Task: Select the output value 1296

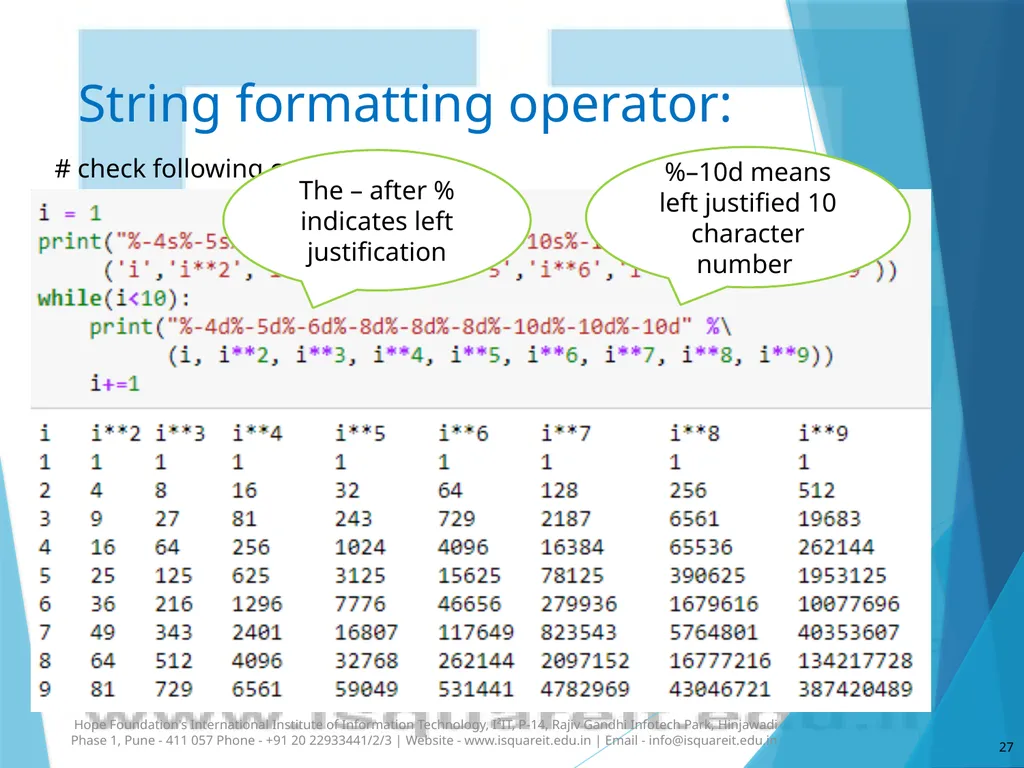Action: click(257, 604)
